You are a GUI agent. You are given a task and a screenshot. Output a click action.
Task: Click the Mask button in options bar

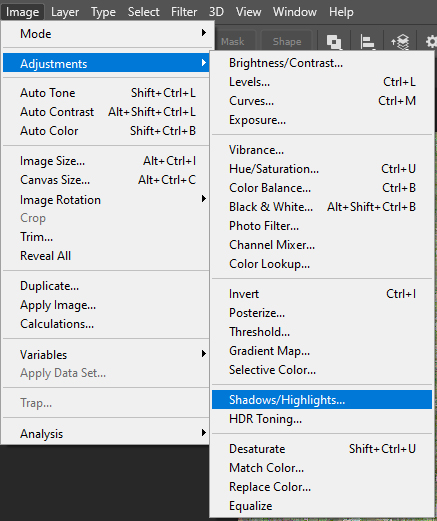(x=233, y=42)
